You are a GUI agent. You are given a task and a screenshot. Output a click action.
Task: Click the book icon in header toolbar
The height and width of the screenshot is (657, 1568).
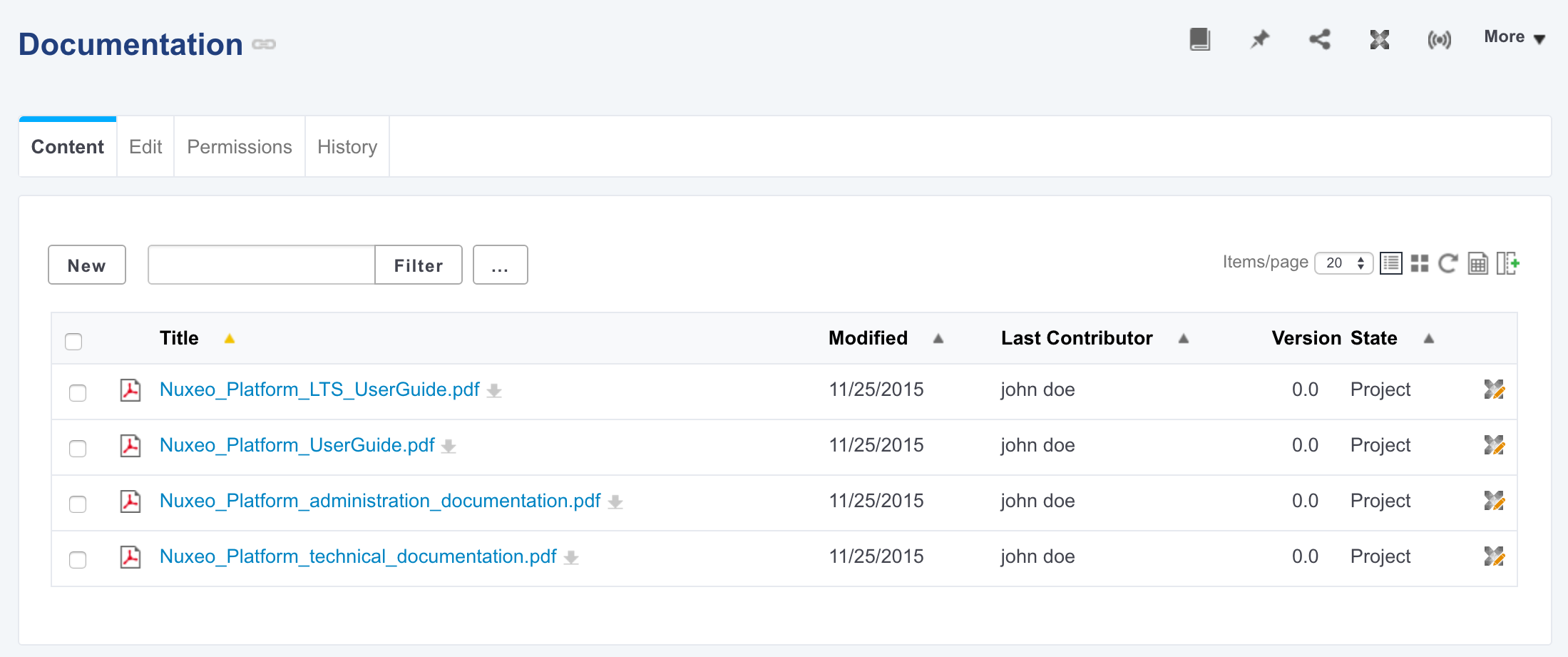[x=1200, y=39]
